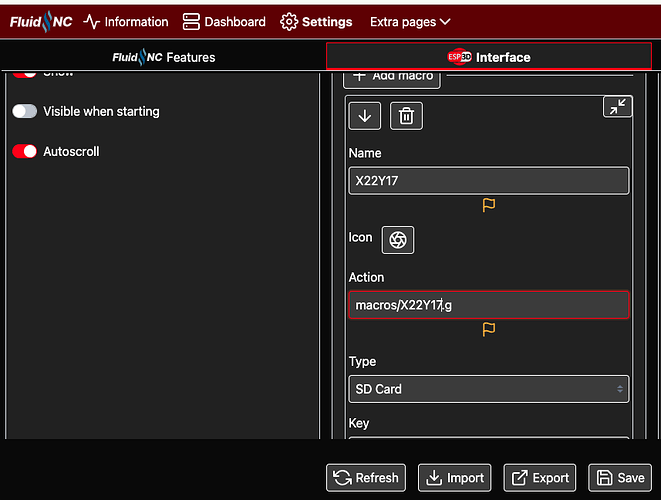Click the Add macro button
Viewport: 661px width, 500px height.
[x=392, y=79]
